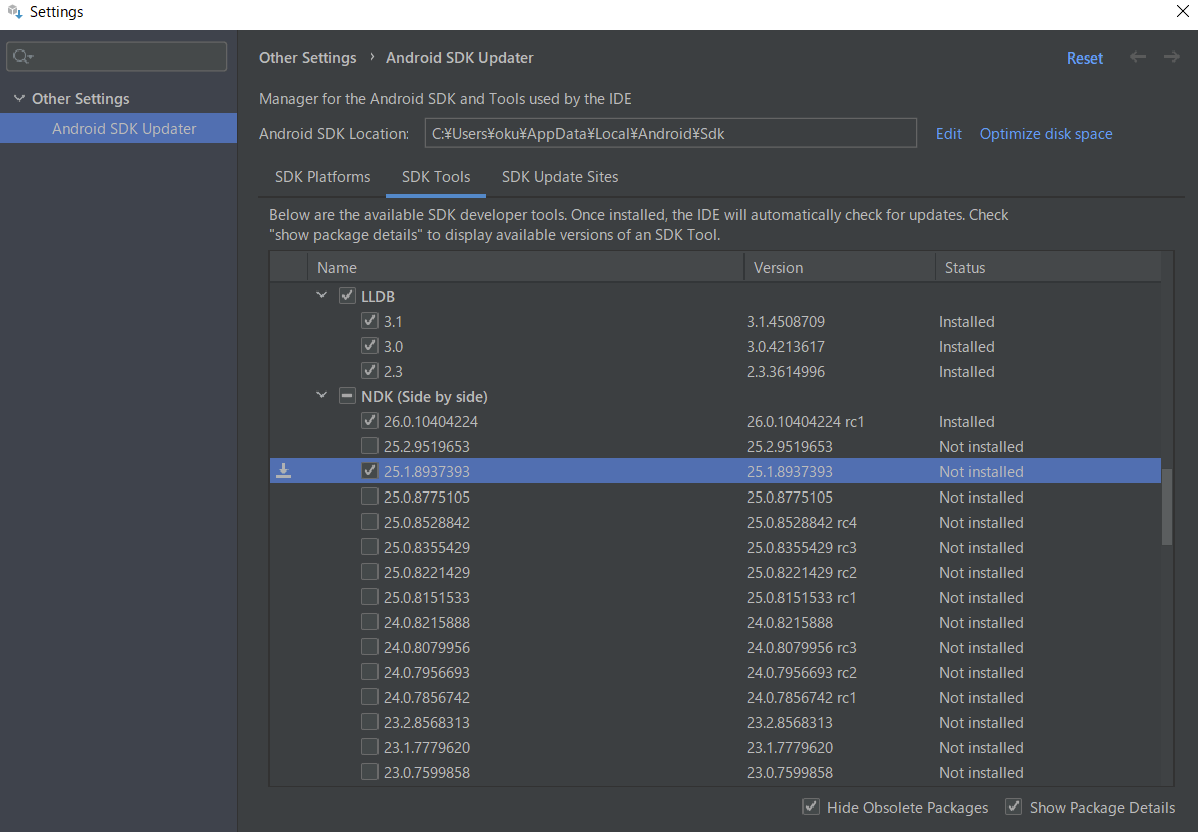1198x832 pixels.
Task: Click the table vertical scrollbar thumb
Action: click(x=1167, y=507)
